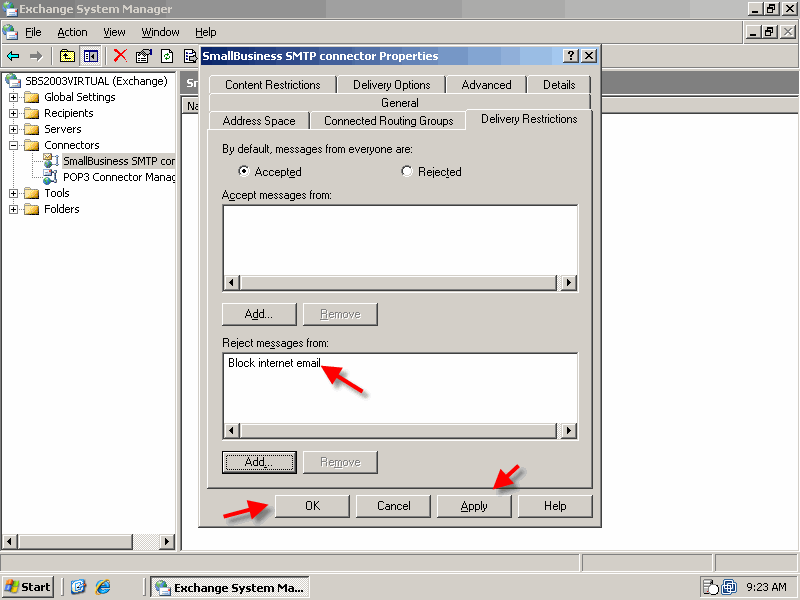800x600 pixels.
Task: Click the dialog's question mark help icon
Action: (x=571, y=56)
